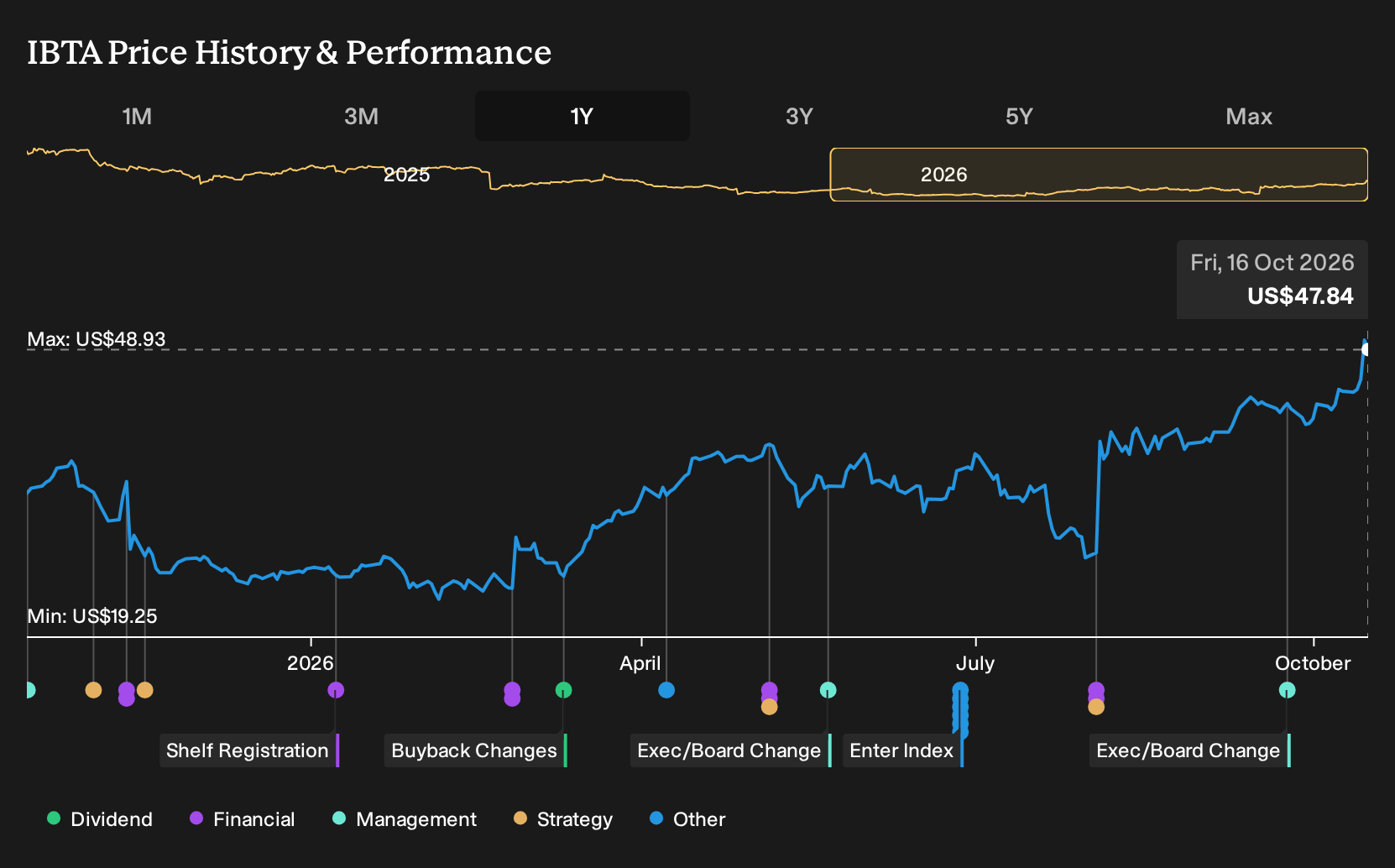Toggle the Strategy legend filter
The height and width of the screenshot is (868, 1395).
[x=563, y=819]
